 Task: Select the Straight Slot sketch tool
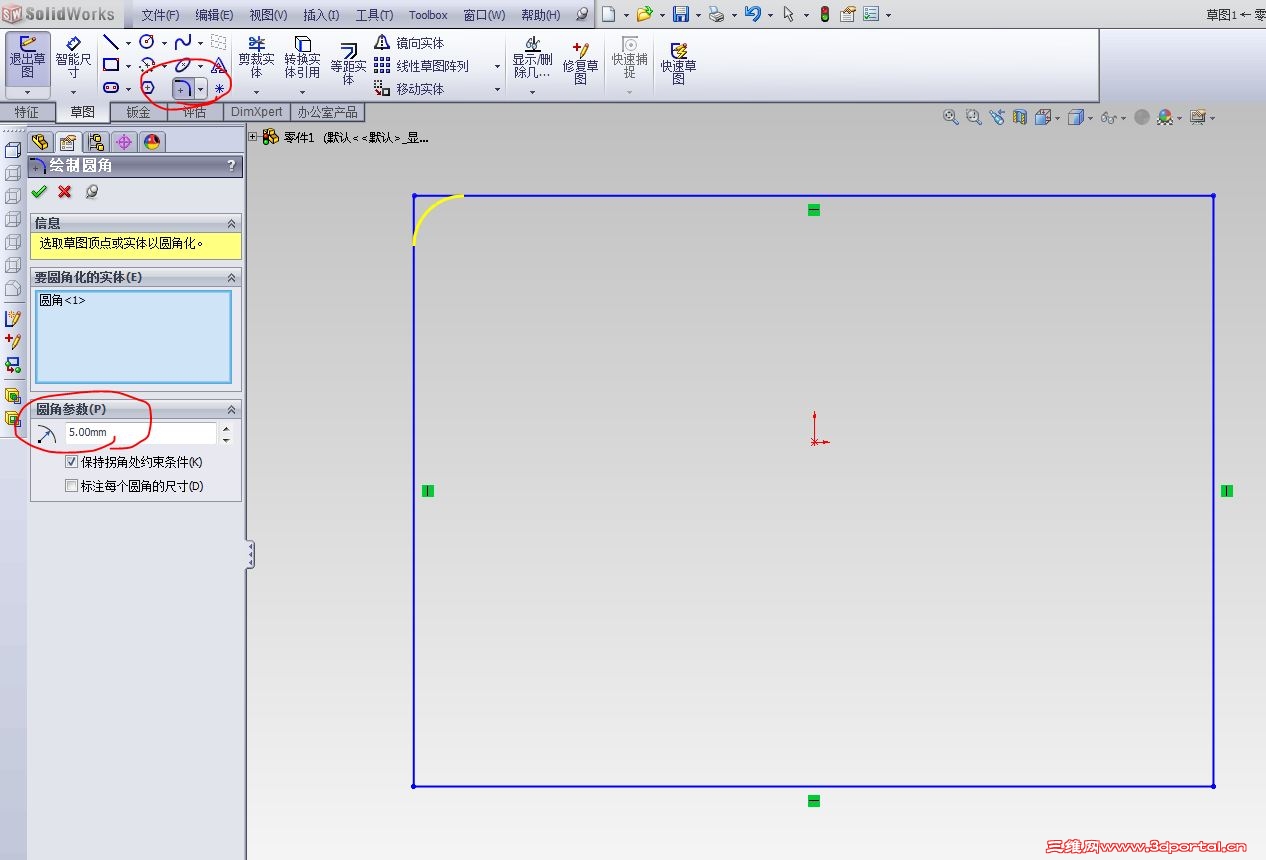tap(111, 88)
